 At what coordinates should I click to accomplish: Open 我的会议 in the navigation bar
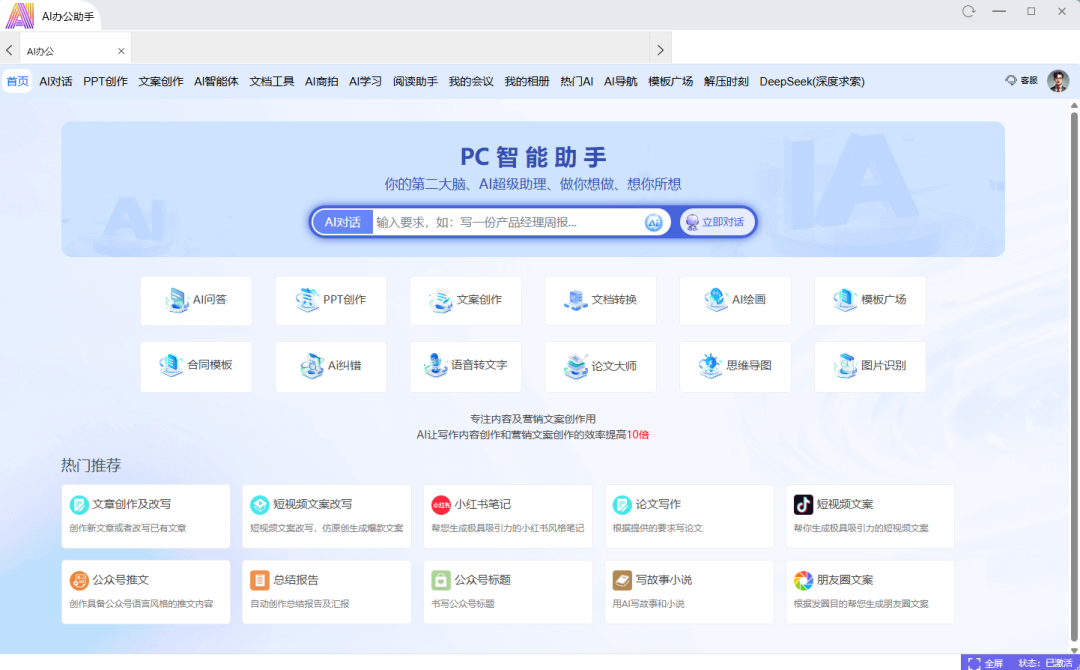point(471,81)
